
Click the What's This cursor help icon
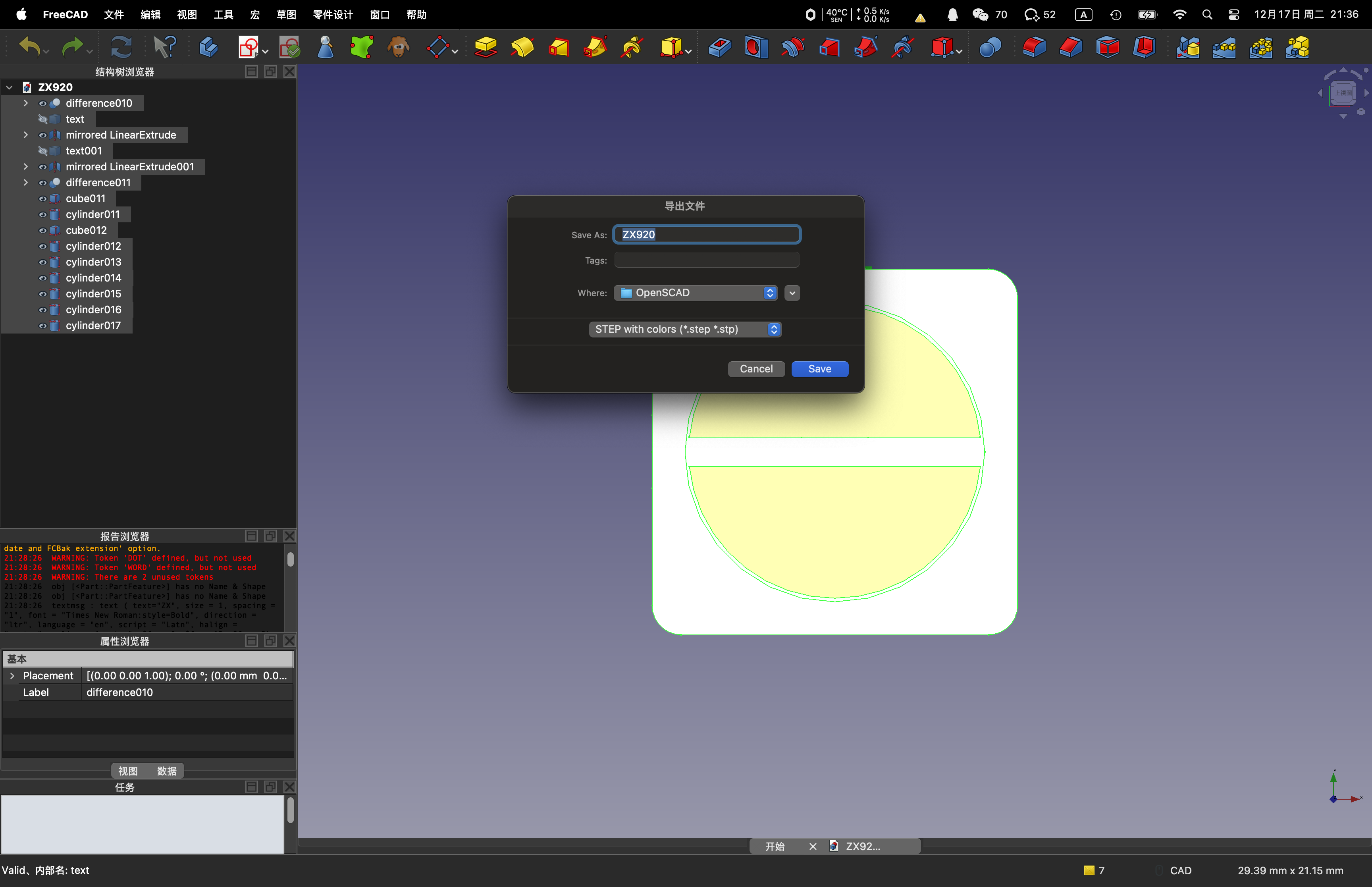[x=165, y=47]
